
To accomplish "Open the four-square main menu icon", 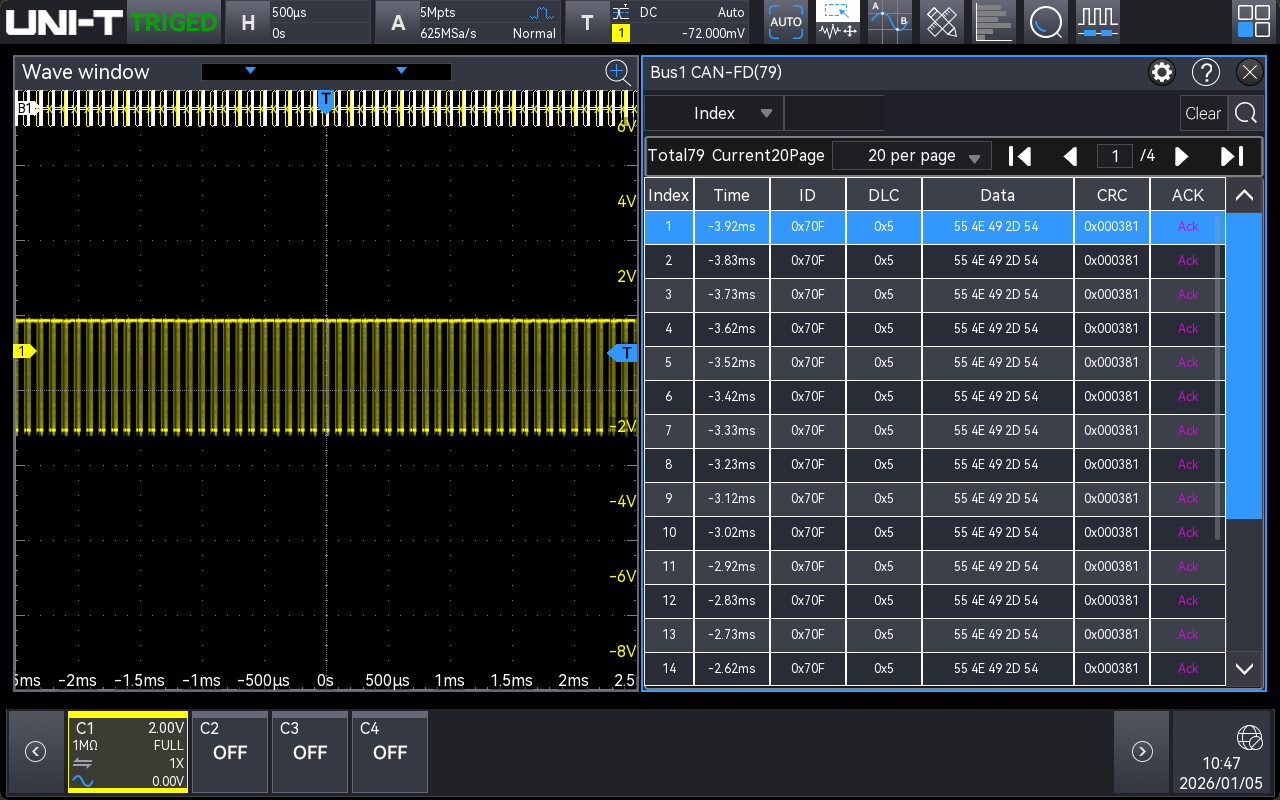I will click(1253, 21).
